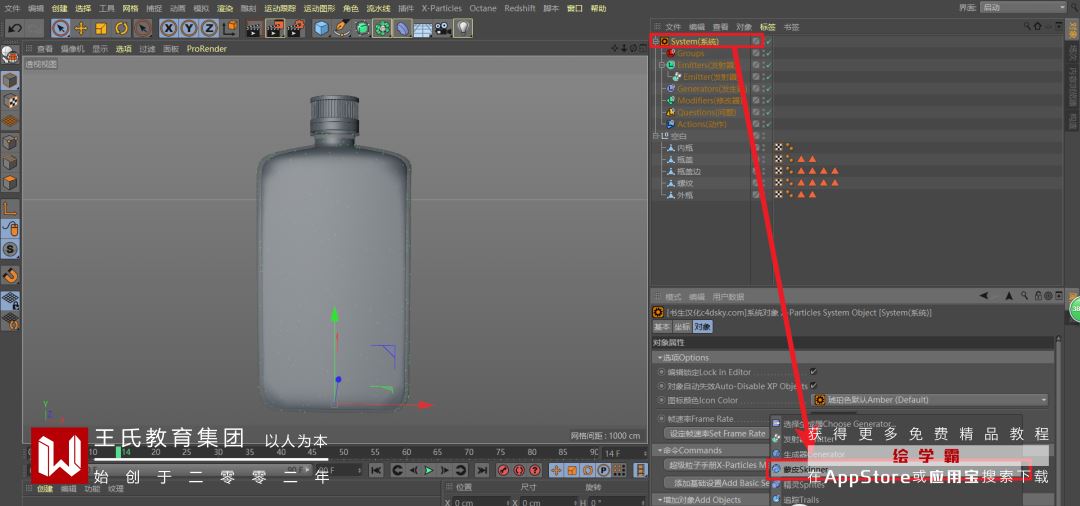The width and height of the screenshot is (1080, 506).
Task: Click the layer dot for Questions
Action: pyautogui.click(x=756, y=112)
